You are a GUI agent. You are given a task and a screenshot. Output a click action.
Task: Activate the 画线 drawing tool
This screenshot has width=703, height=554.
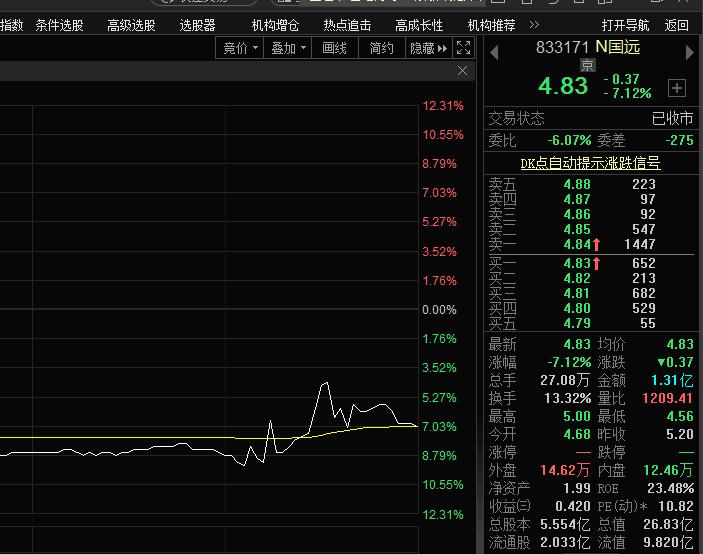coord(334,48)
